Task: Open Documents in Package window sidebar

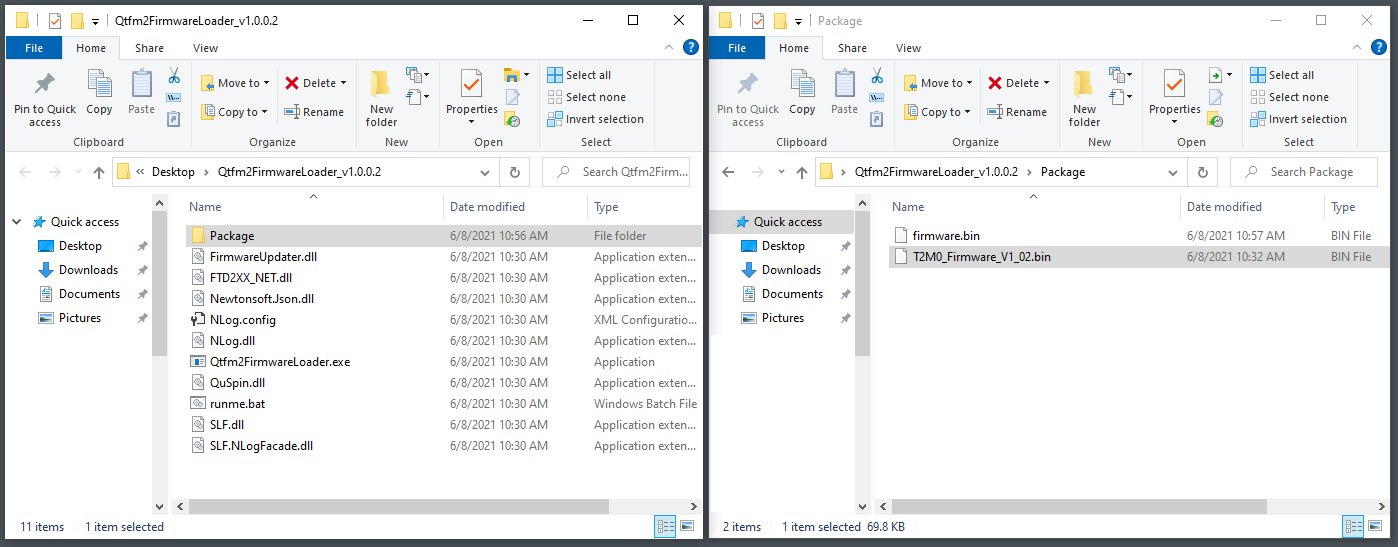Action: coord(792,294)
